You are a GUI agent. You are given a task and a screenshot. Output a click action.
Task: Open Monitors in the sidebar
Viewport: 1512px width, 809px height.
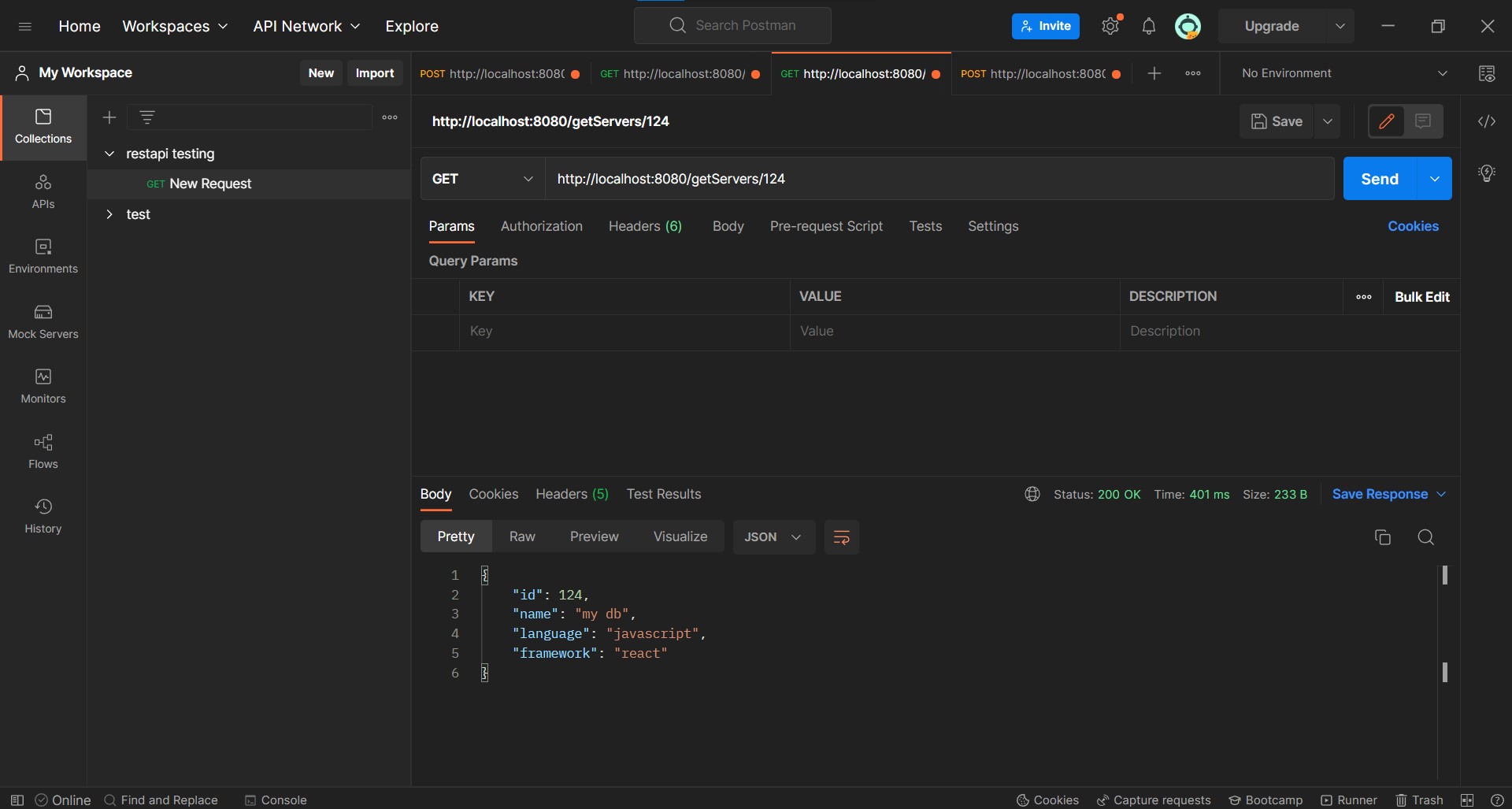pyautogui.click(x=43, y=388)
